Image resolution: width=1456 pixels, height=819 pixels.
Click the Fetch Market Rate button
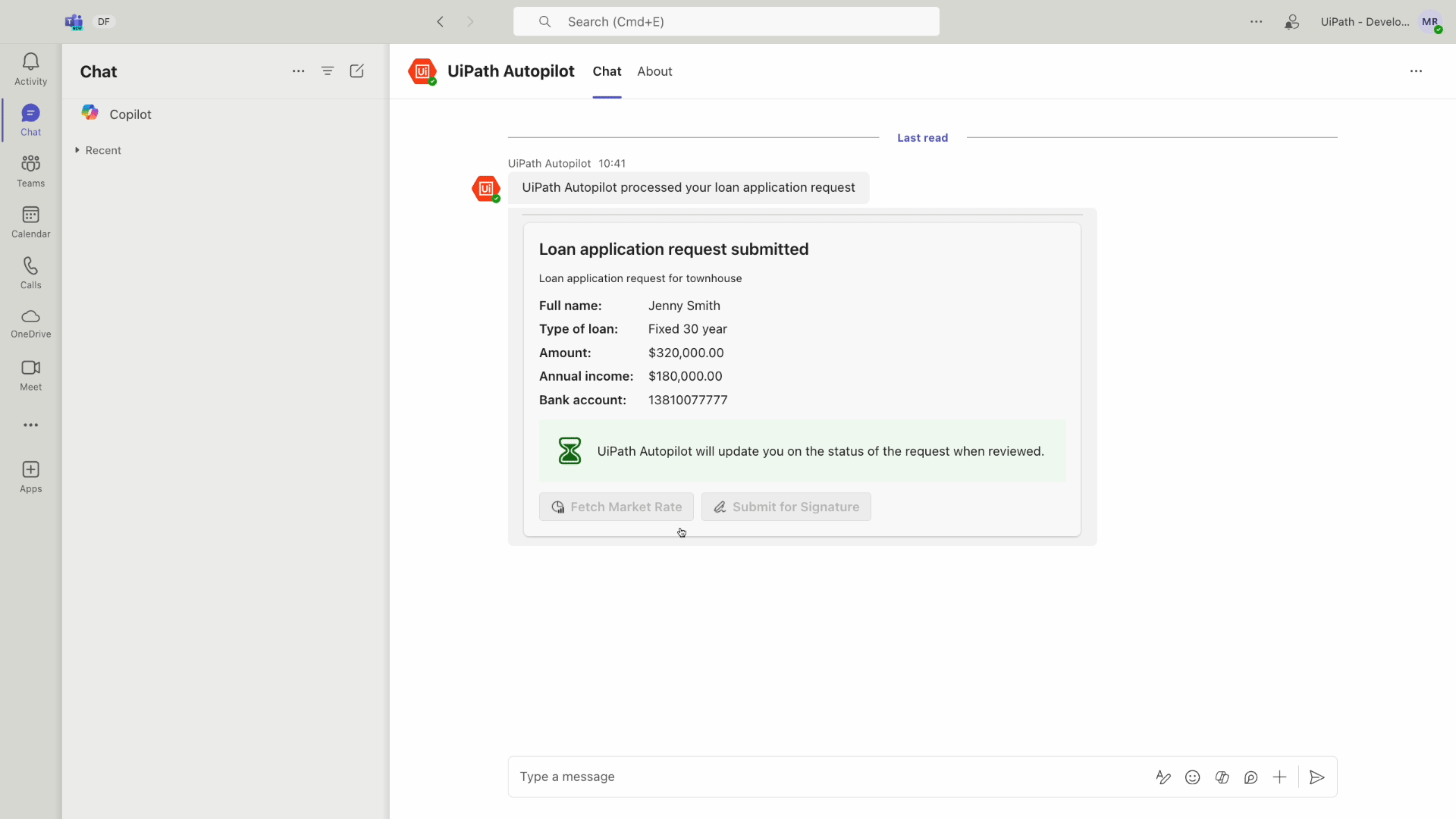pyautogui.click(x=617, y=507)
